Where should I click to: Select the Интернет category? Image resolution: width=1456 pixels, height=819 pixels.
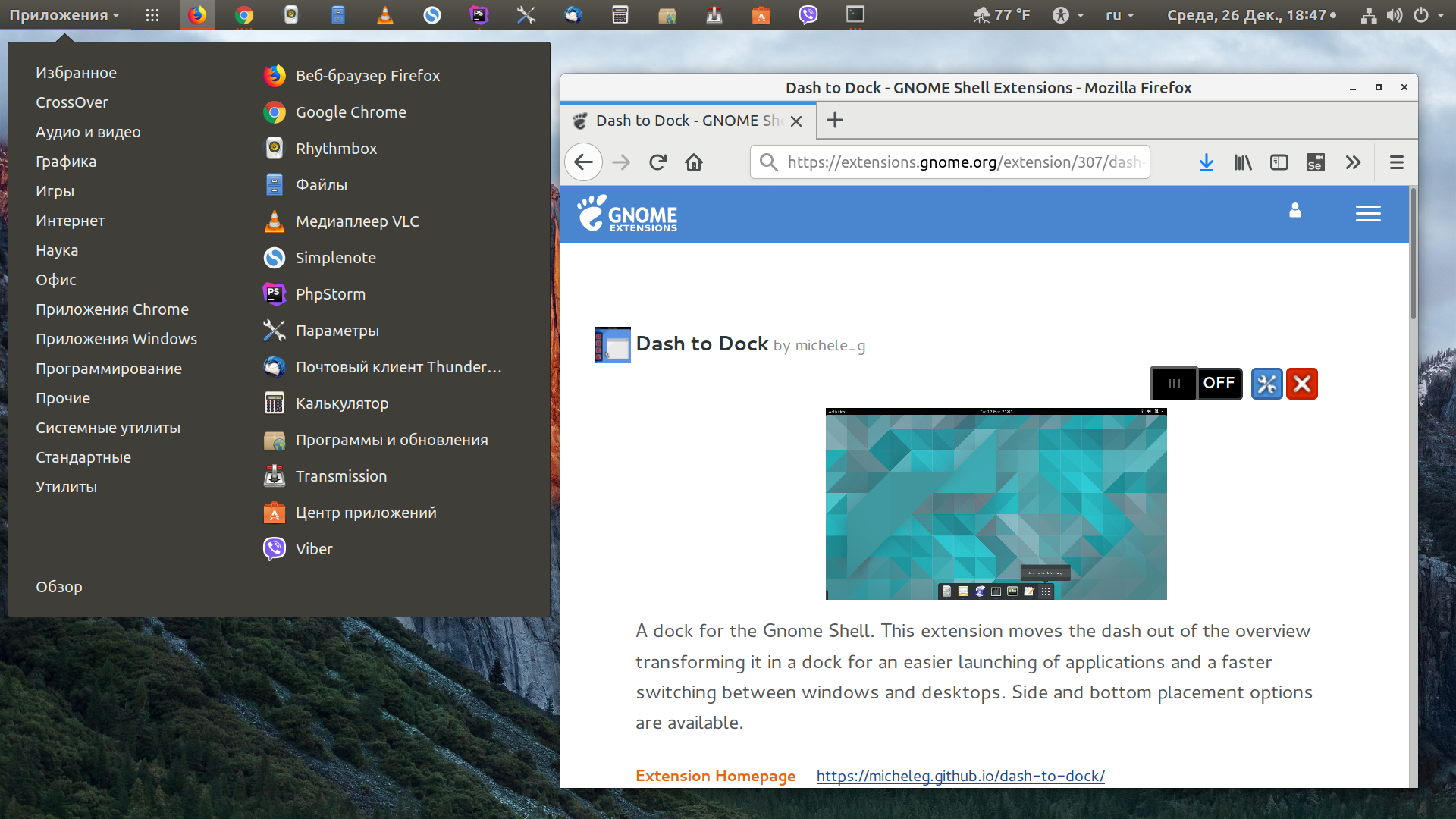pos(71,221)
